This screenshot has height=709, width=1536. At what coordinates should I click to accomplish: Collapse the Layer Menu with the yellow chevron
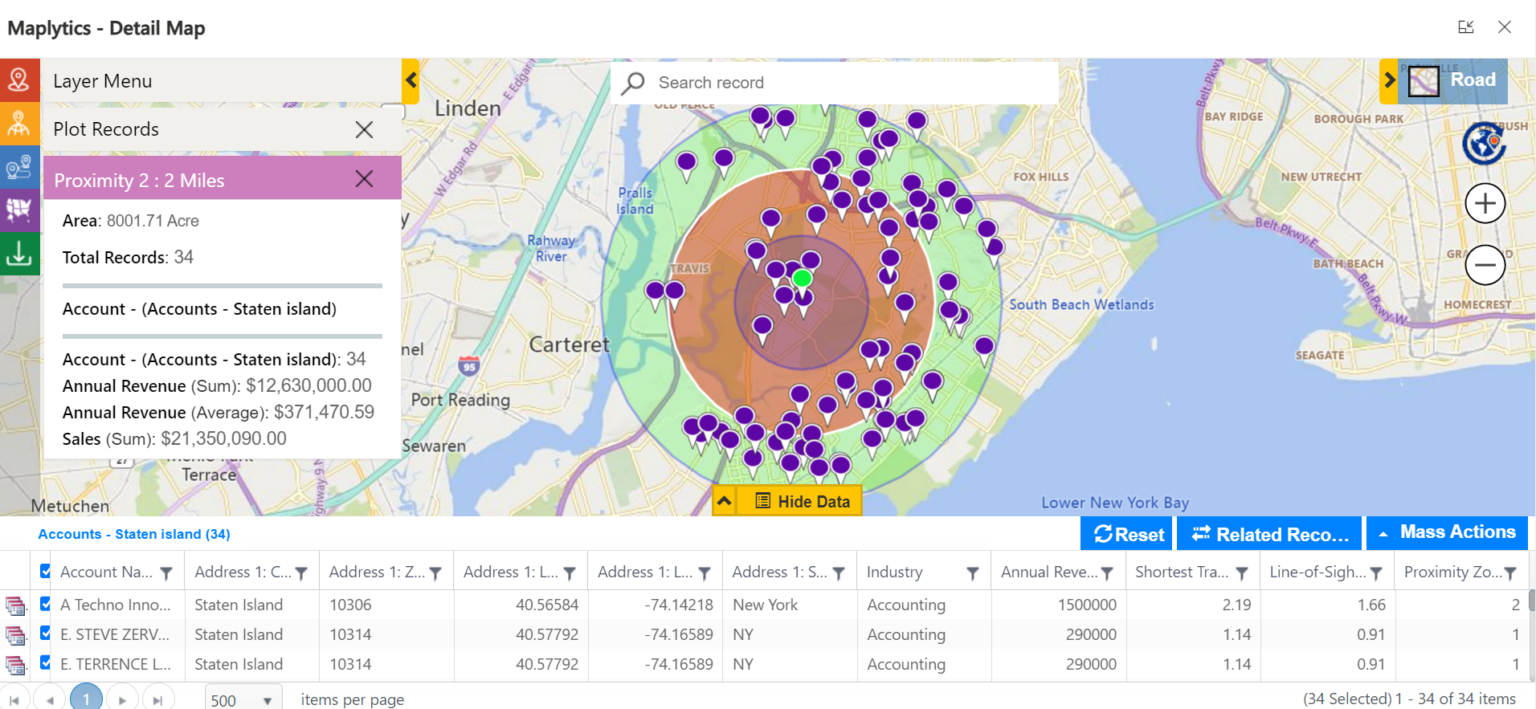409,81
